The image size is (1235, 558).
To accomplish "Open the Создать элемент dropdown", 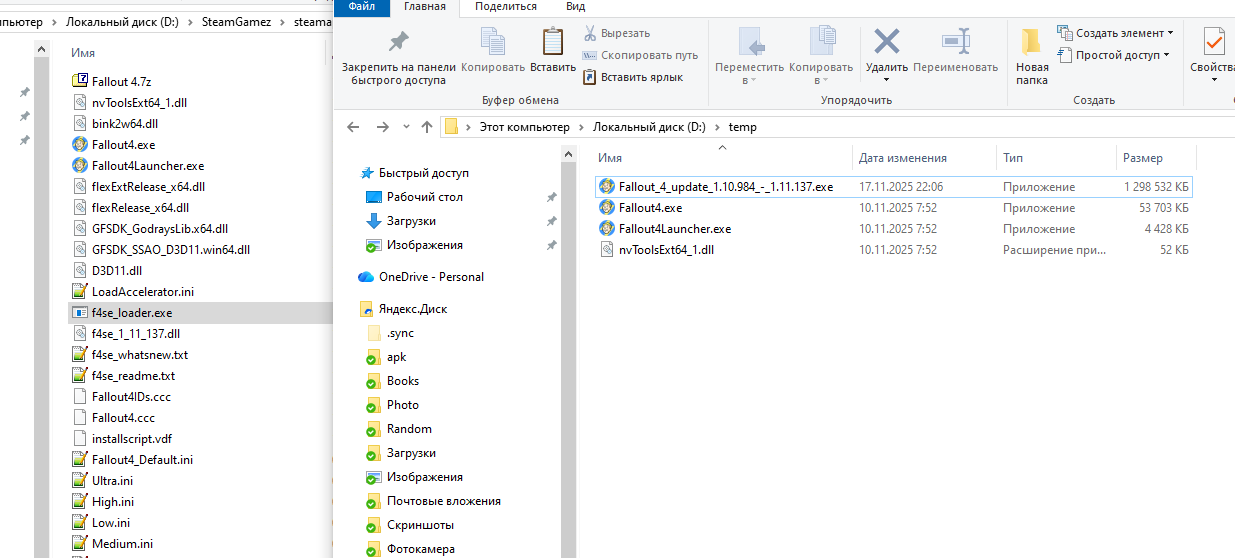I will click(x=1115, y=33).
